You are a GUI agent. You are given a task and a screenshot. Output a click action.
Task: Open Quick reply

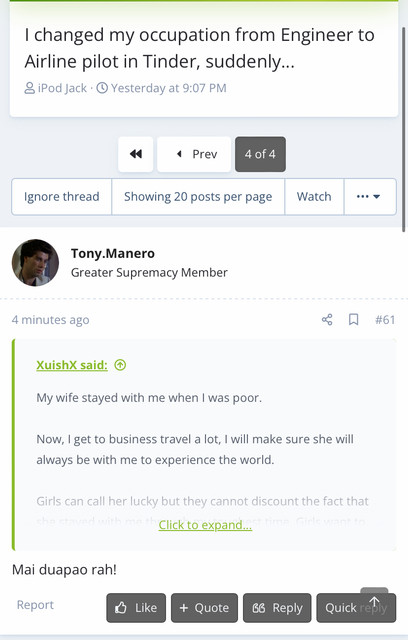pyautogui.click(x=356, y=608)
